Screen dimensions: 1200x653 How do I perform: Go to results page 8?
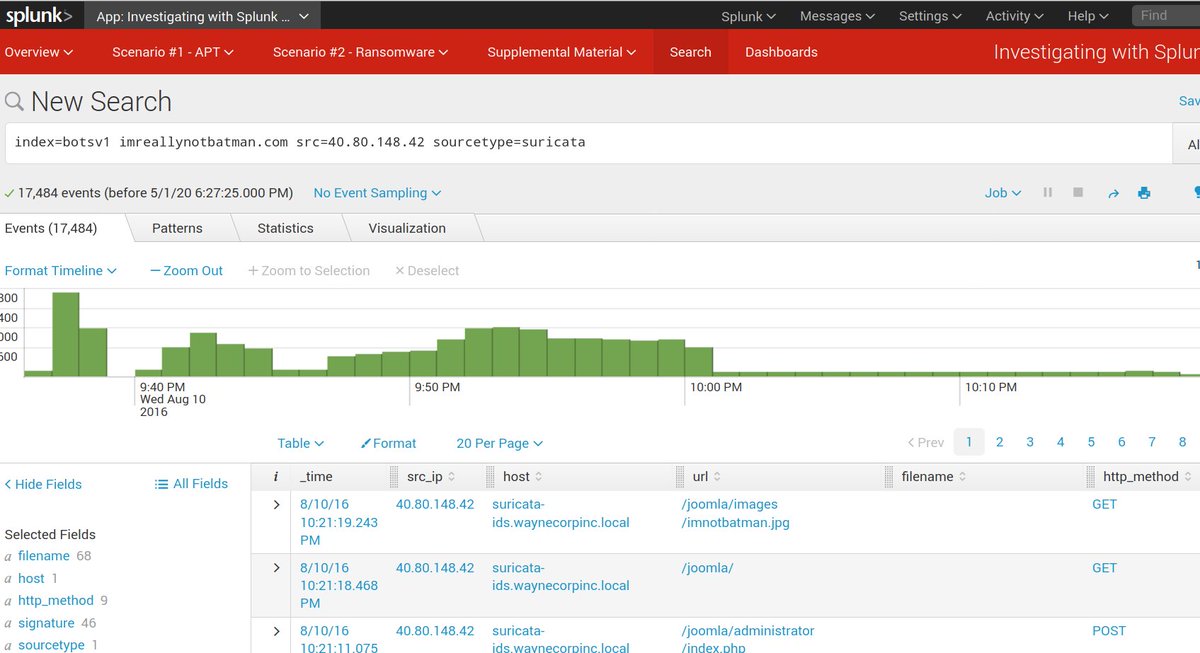tap(1182, 442)
